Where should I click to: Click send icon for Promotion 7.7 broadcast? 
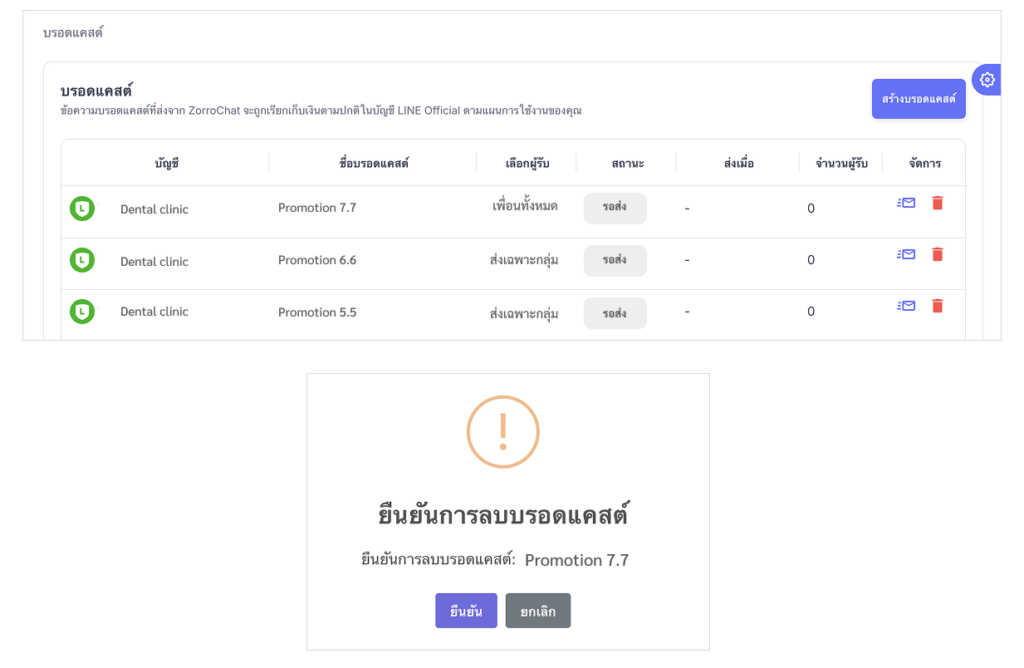click(906, 202)
